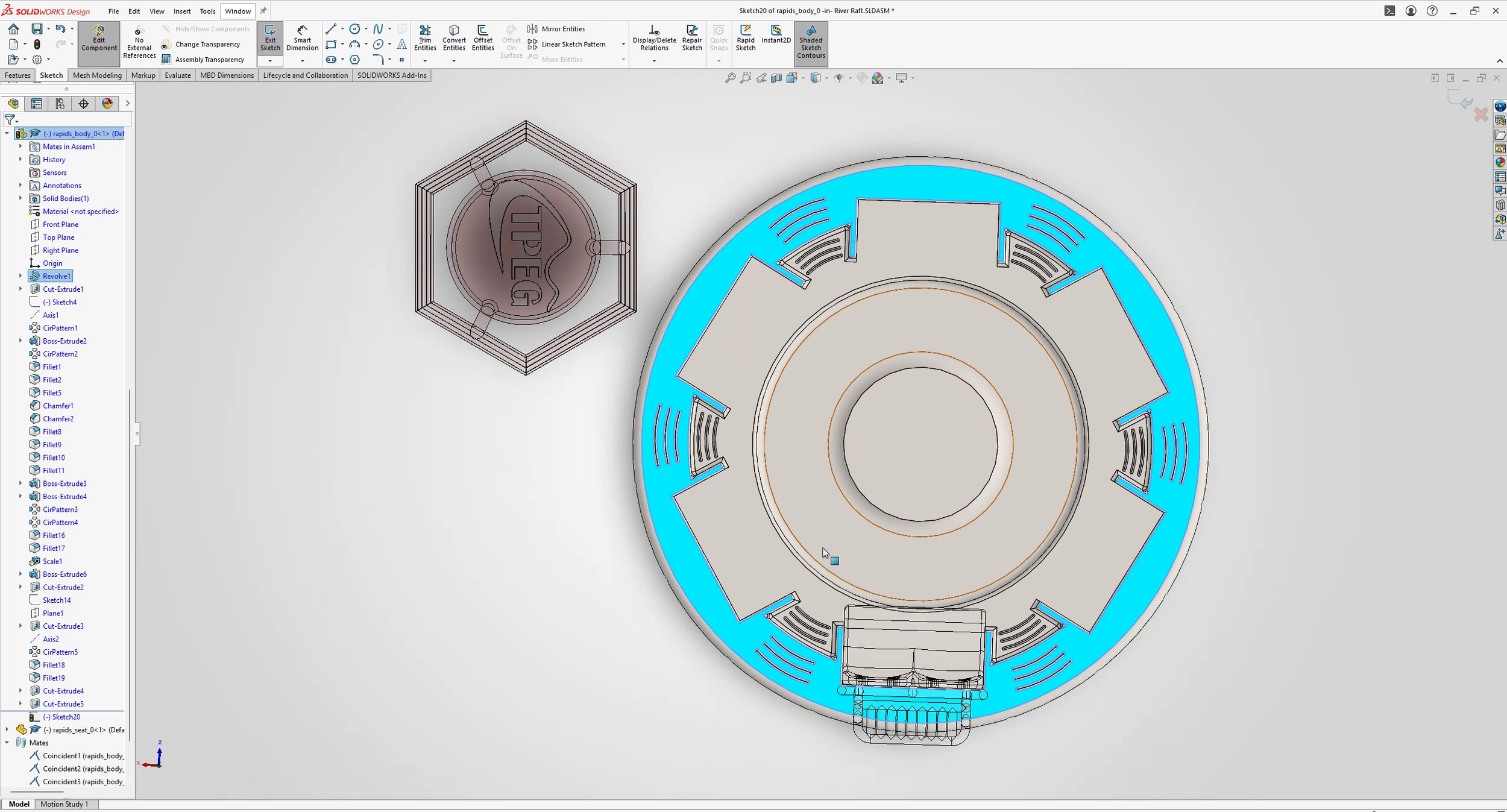Image resolution: width=1507 pixels, height=812 pixels.
Task: Click the Convert Entities tool
Action: click(454, 37)
